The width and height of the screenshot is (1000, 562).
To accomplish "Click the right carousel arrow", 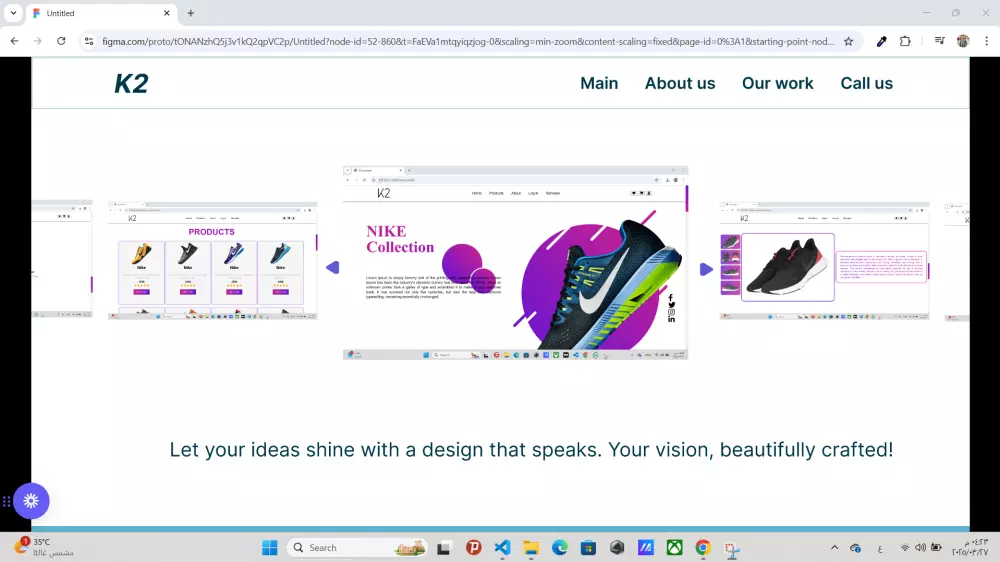I will pos(706,269).
